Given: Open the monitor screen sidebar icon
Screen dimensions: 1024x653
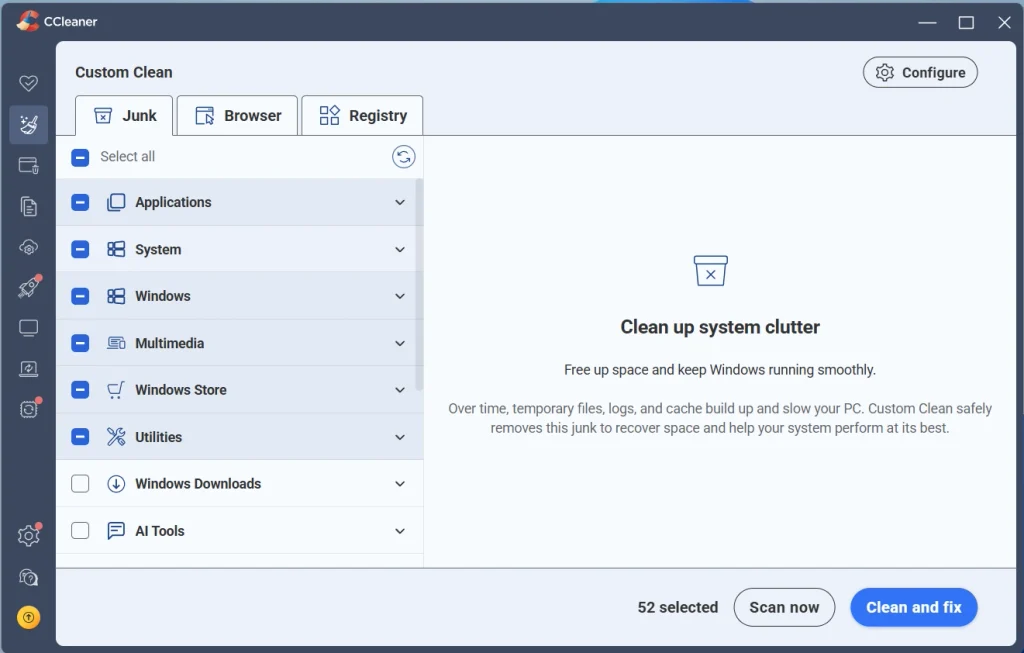Looking at the screenshot, I should pos(28,328).
